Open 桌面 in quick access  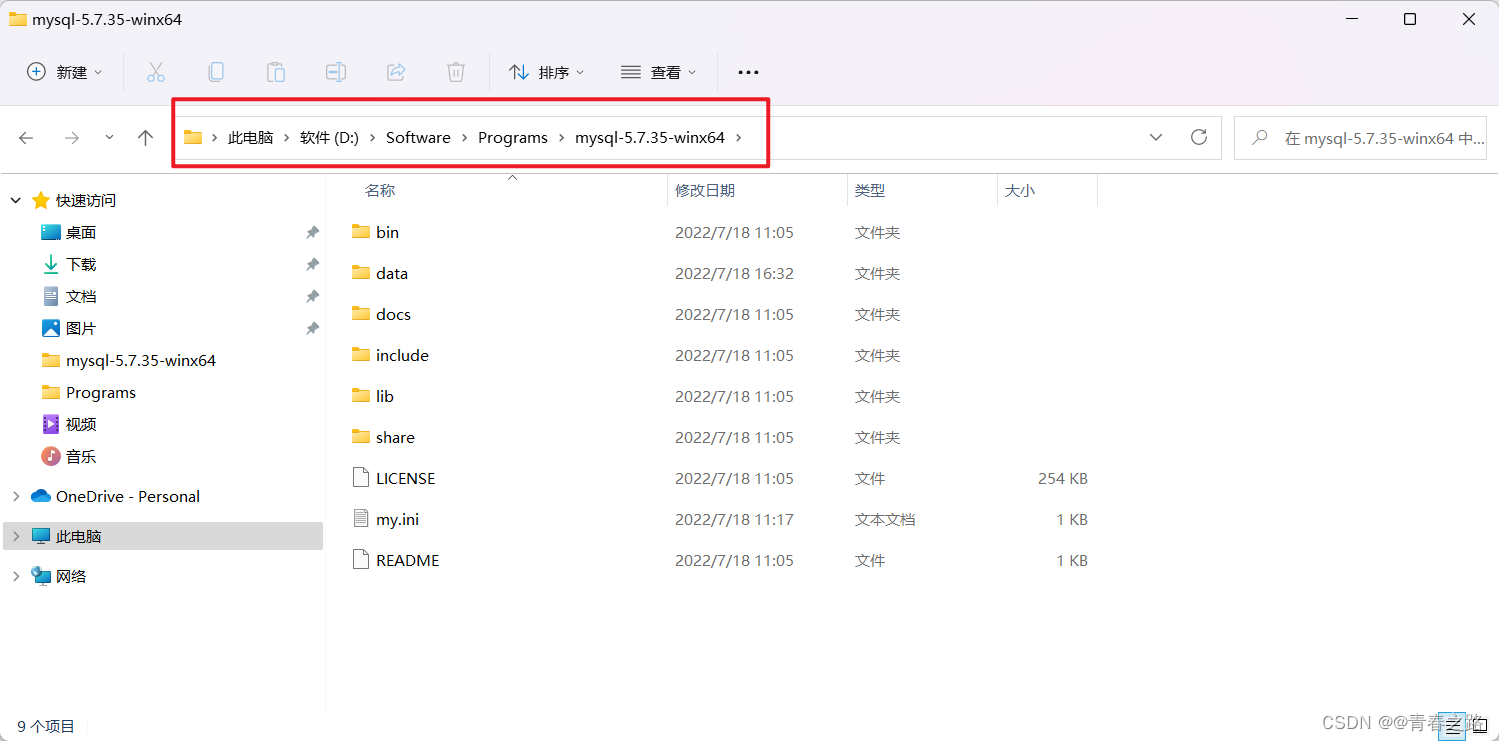coord(81,232)
